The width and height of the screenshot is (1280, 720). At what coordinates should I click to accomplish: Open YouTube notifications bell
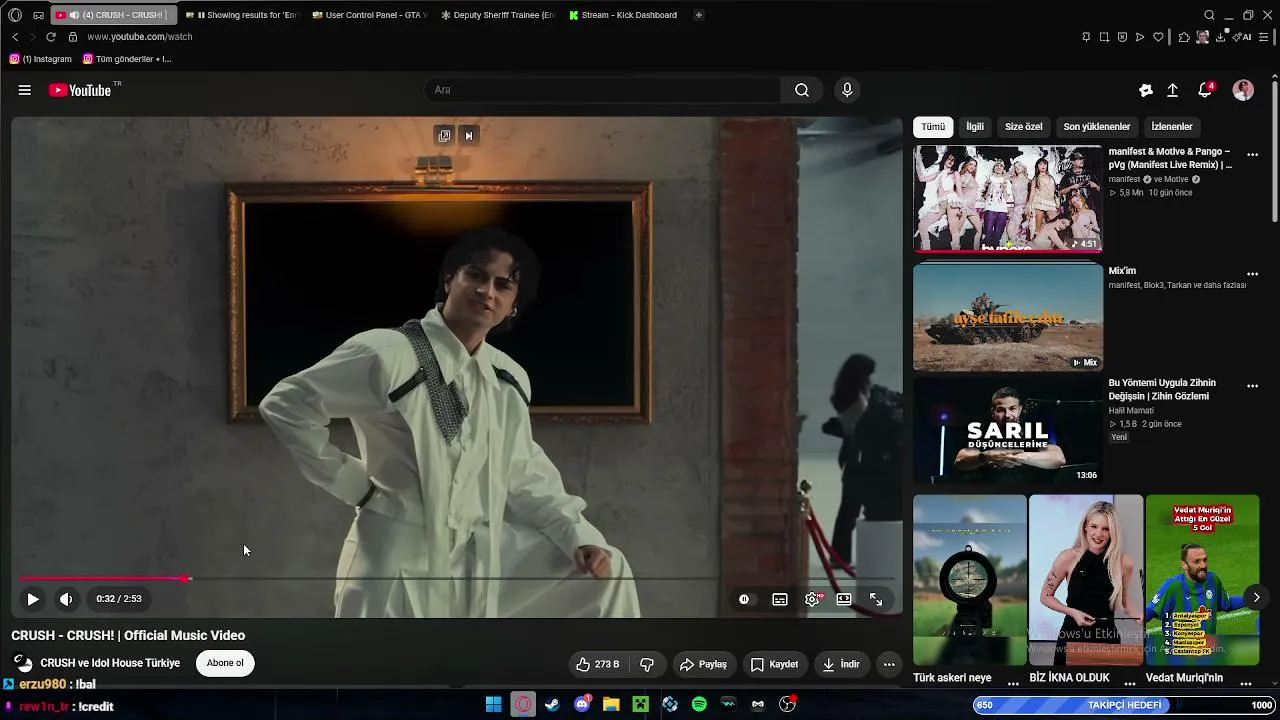pos(1205,90)
